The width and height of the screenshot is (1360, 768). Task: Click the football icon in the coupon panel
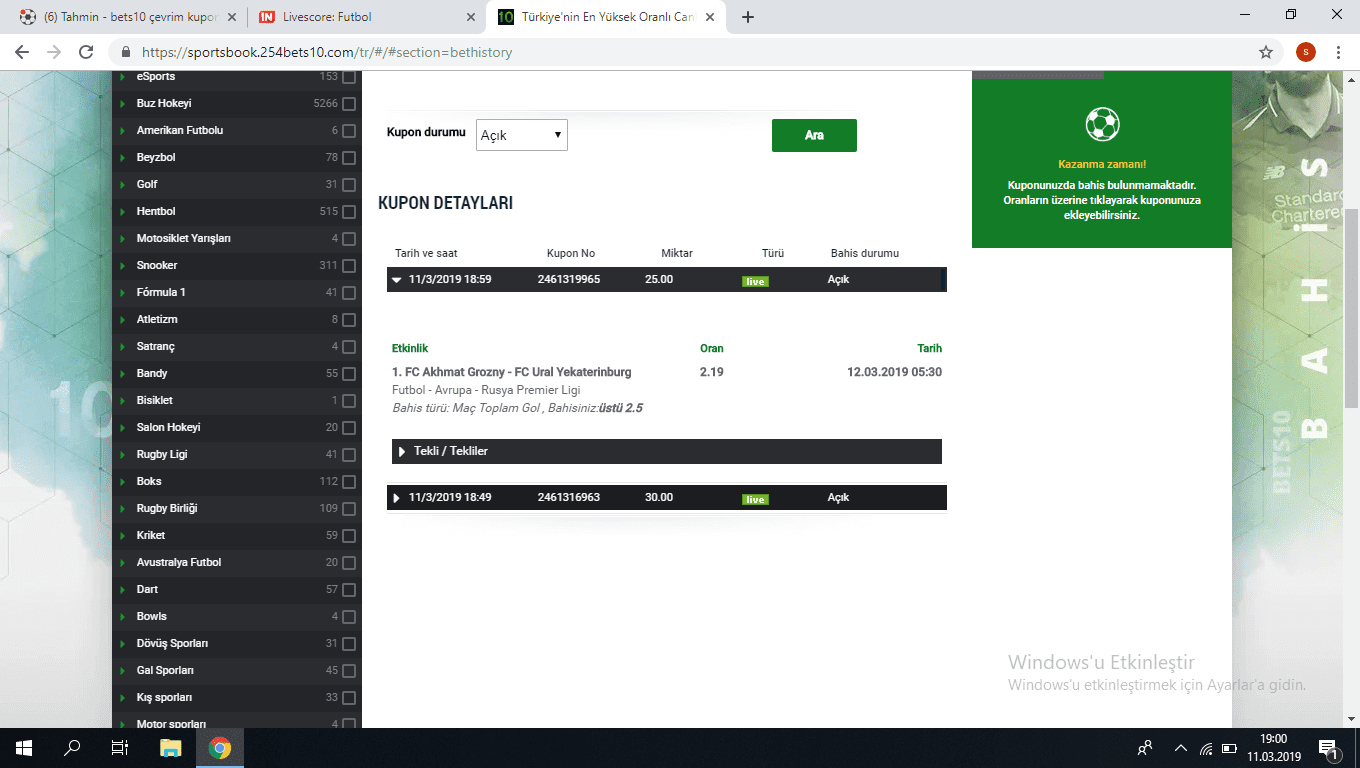point(1102,125)
